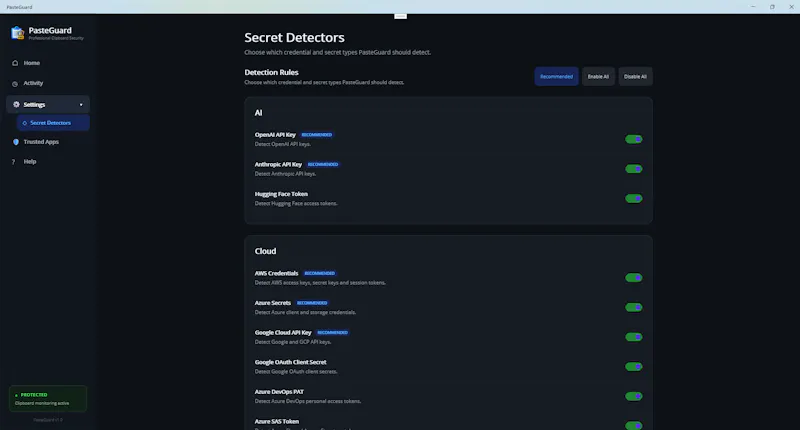The height and width of the screenshot is (430, 800).
Task: Toggle Azure SAS Token detection
Action: click(634, 425)
